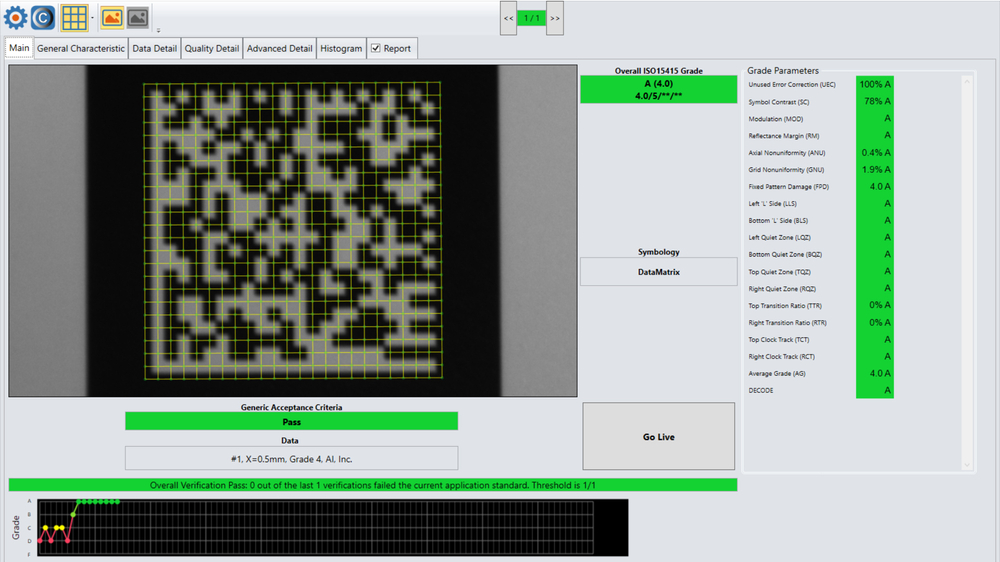Go to previous result with << button
This screenshot has width=1000, height=562.
click(508, 18)
